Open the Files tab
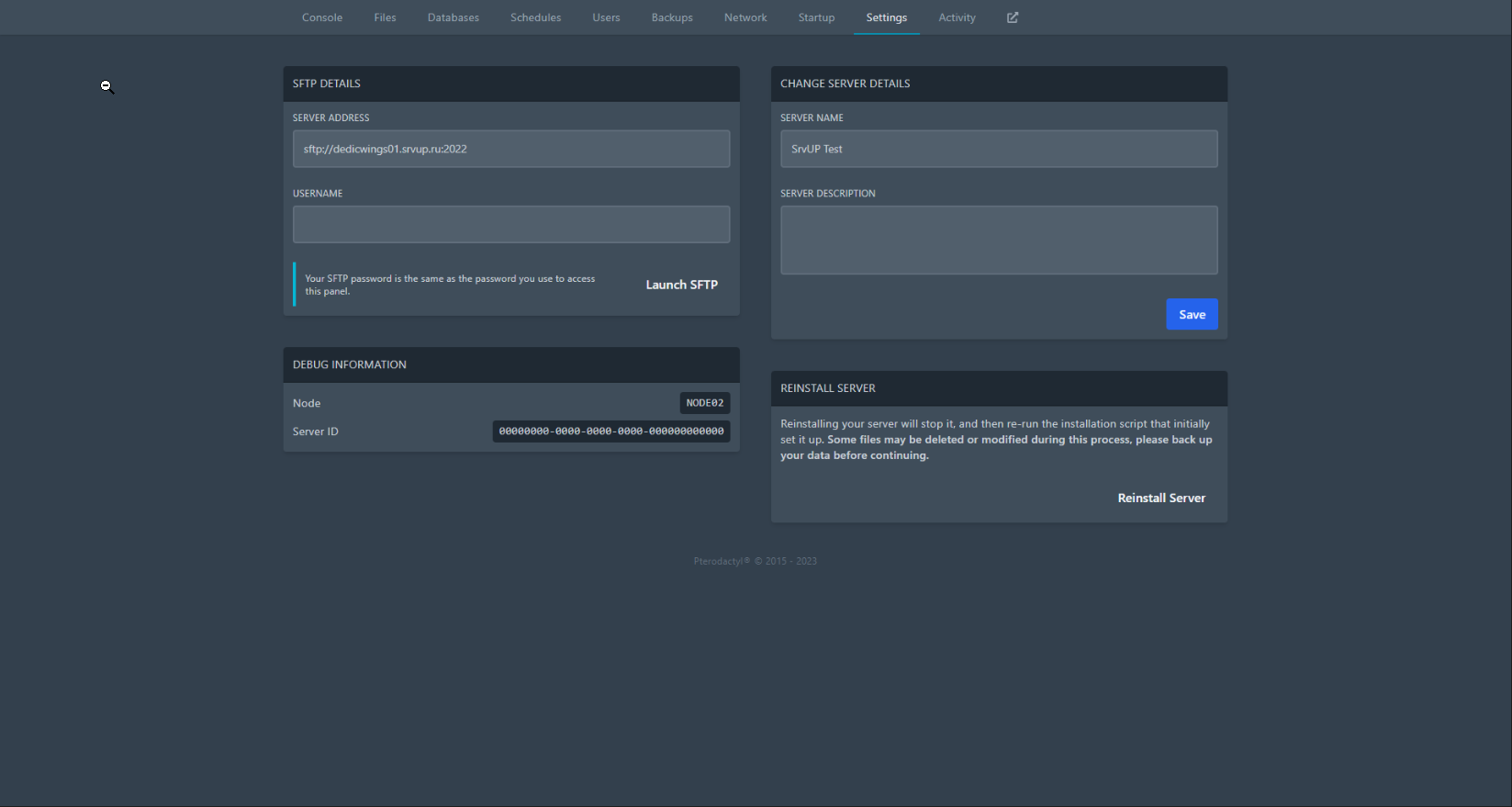 point(386,17)
